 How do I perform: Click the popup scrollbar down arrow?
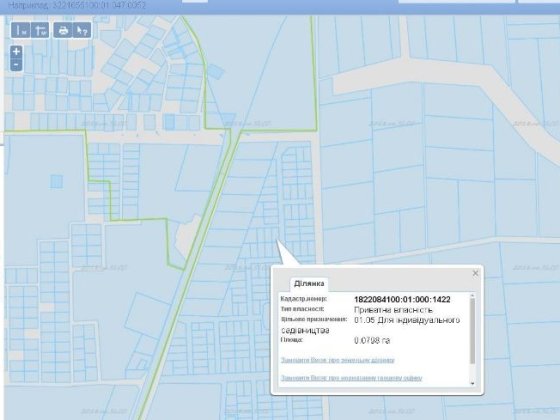pos(472,383)
